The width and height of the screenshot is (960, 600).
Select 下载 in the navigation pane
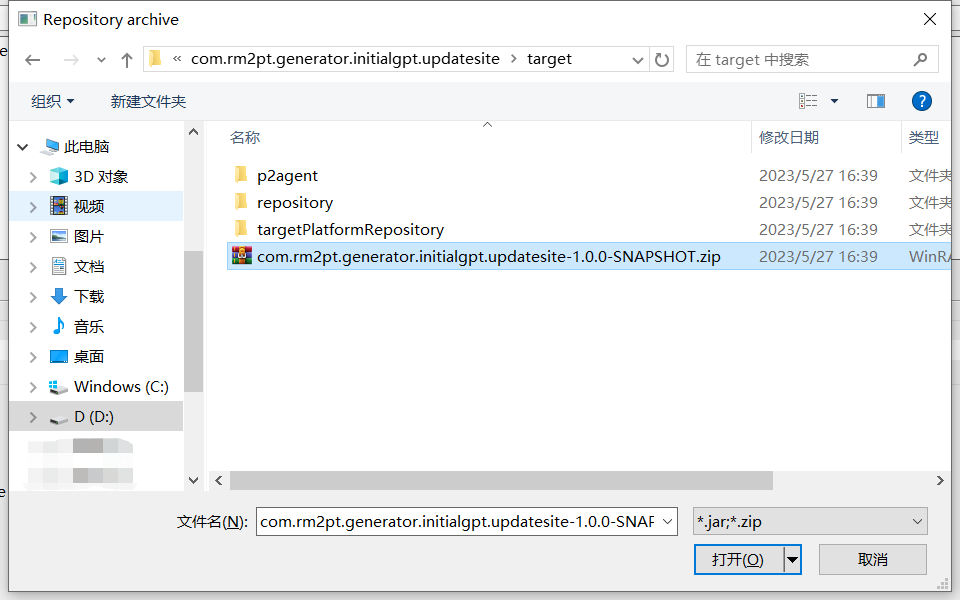coord(89,297)
